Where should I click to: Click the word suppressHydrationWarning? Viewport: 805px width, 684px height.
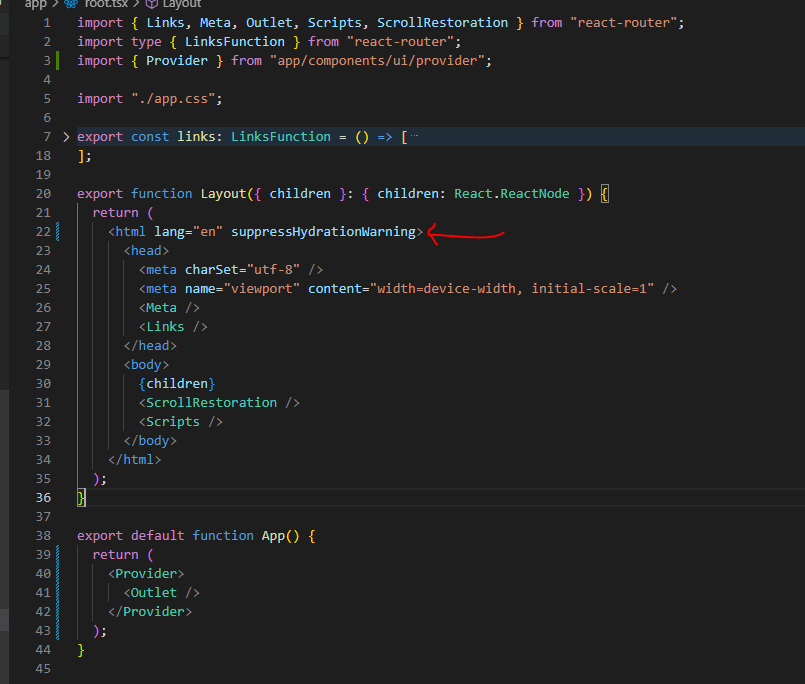pyautogui.click(x=323, y=232)
